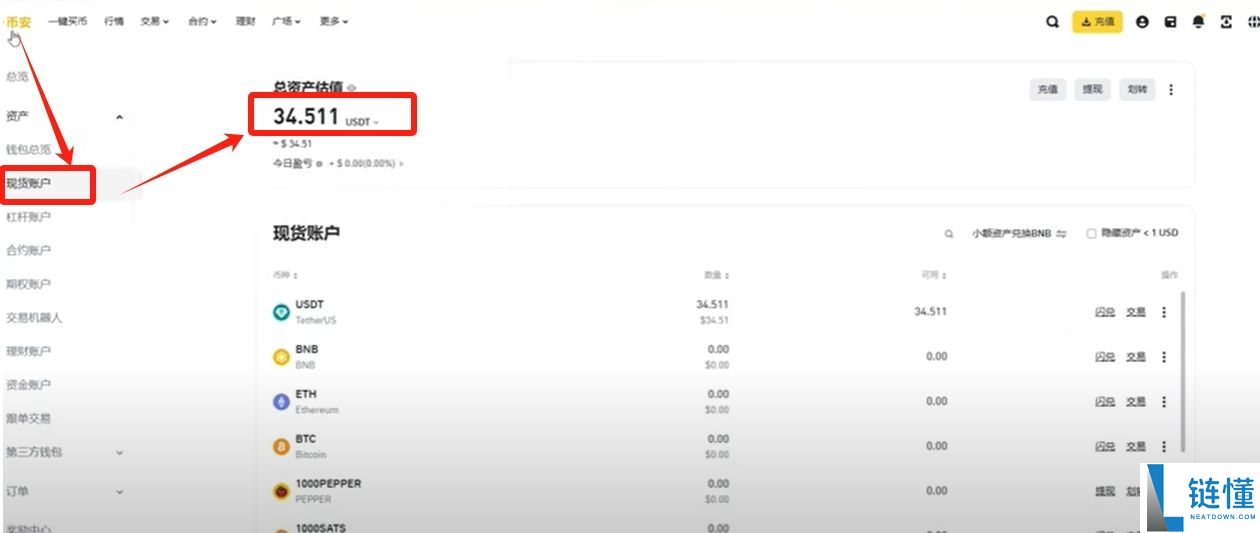Enable 隐藏资产 < 1 USD checkbox

[x=1091, y=233]
